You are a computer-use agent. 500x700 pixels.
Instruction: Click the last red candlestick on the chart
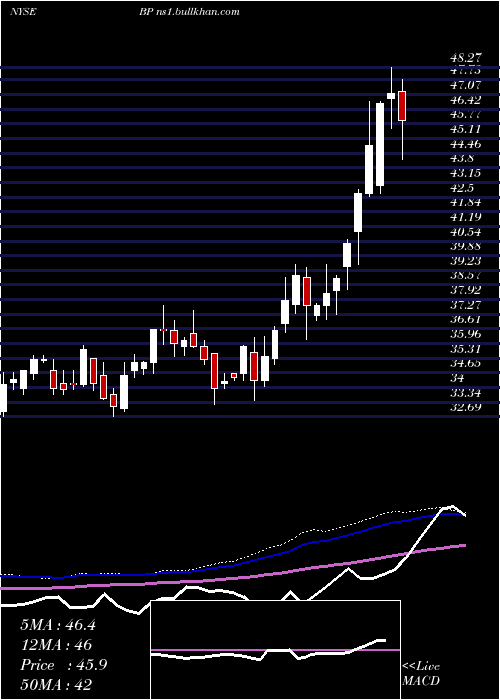(402, 106)
